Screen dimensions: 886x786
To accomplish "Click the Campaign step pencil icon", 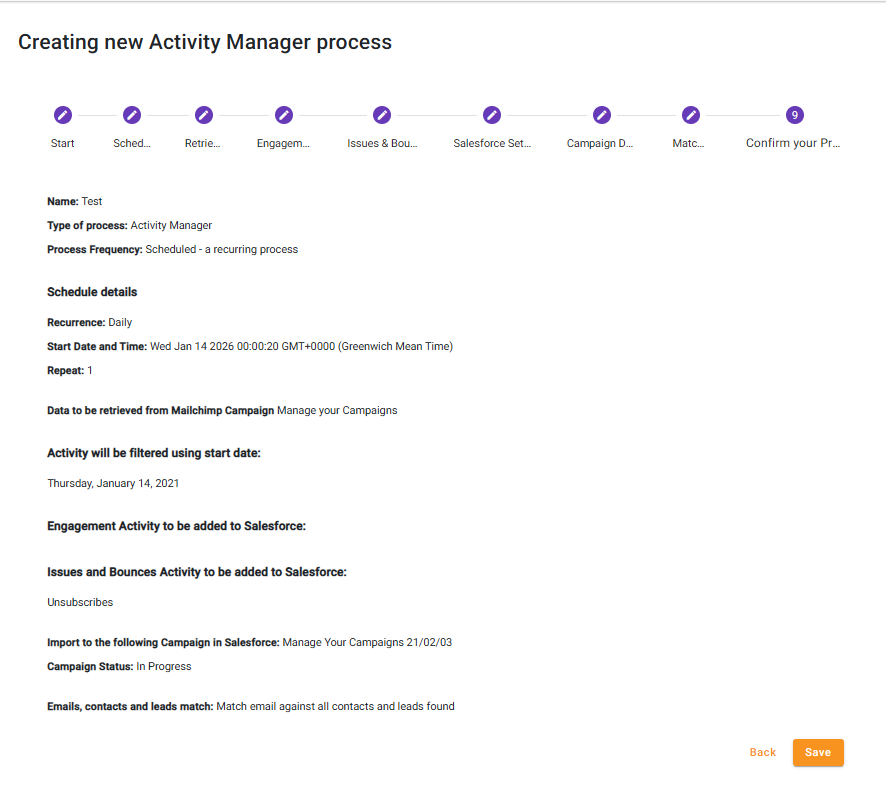I will pos(601,115).
